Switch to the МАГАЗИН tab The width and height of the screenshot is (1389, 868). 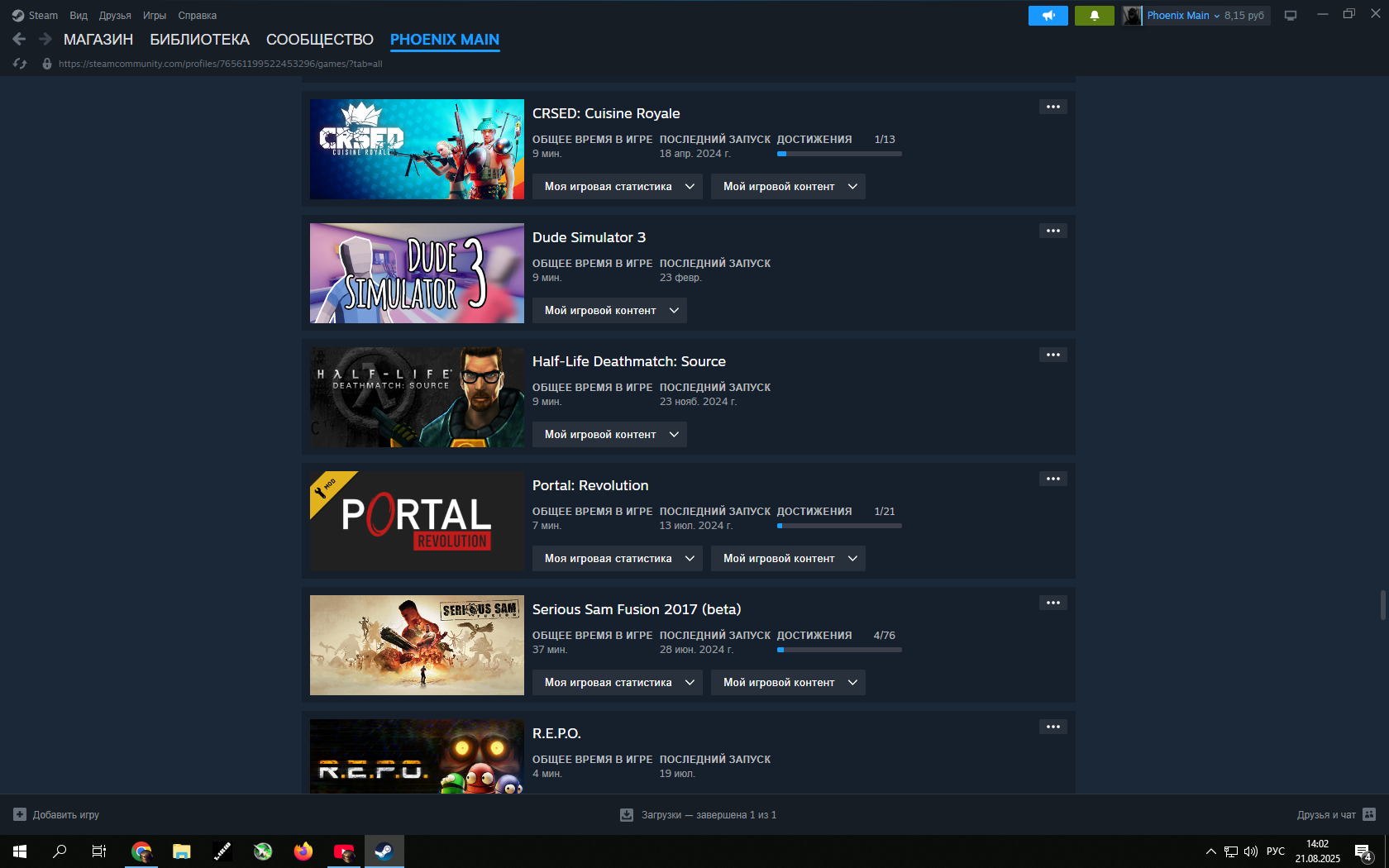point(98,40)
